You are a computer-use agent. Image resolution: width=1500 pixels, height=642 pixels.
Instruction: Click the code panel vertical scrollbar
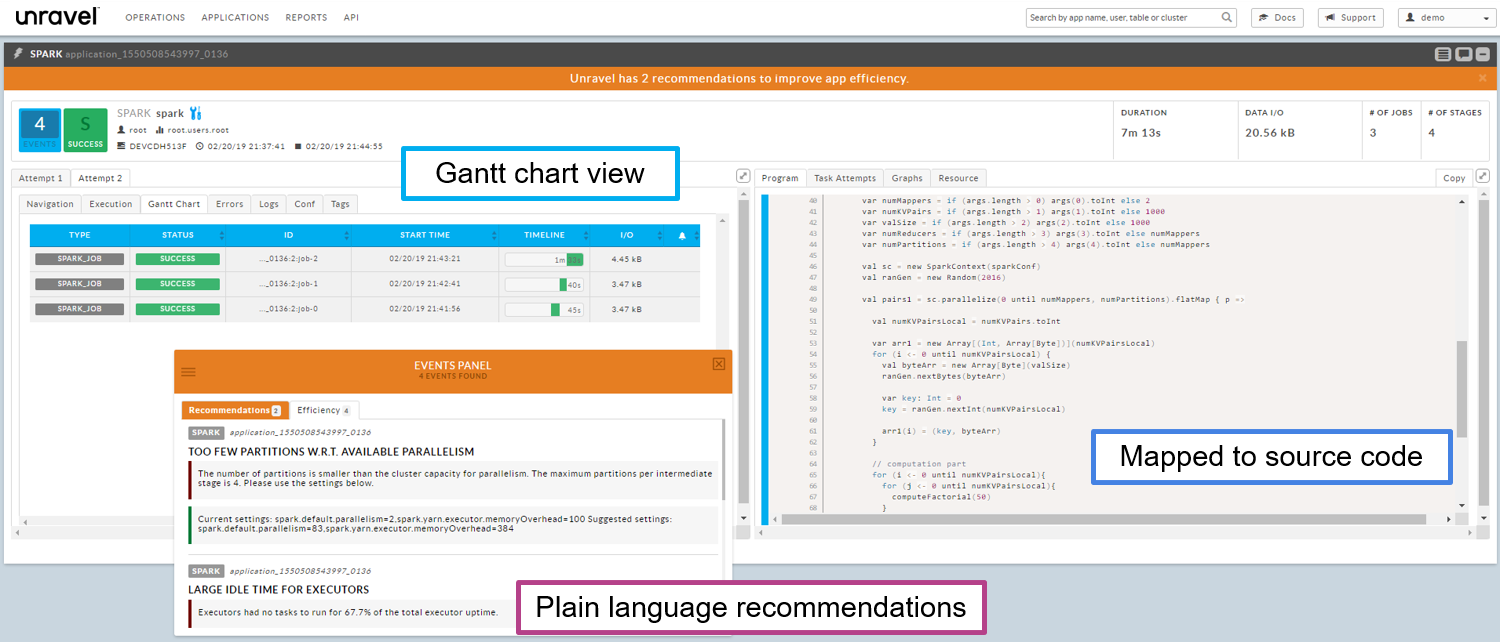[1462, 389]
